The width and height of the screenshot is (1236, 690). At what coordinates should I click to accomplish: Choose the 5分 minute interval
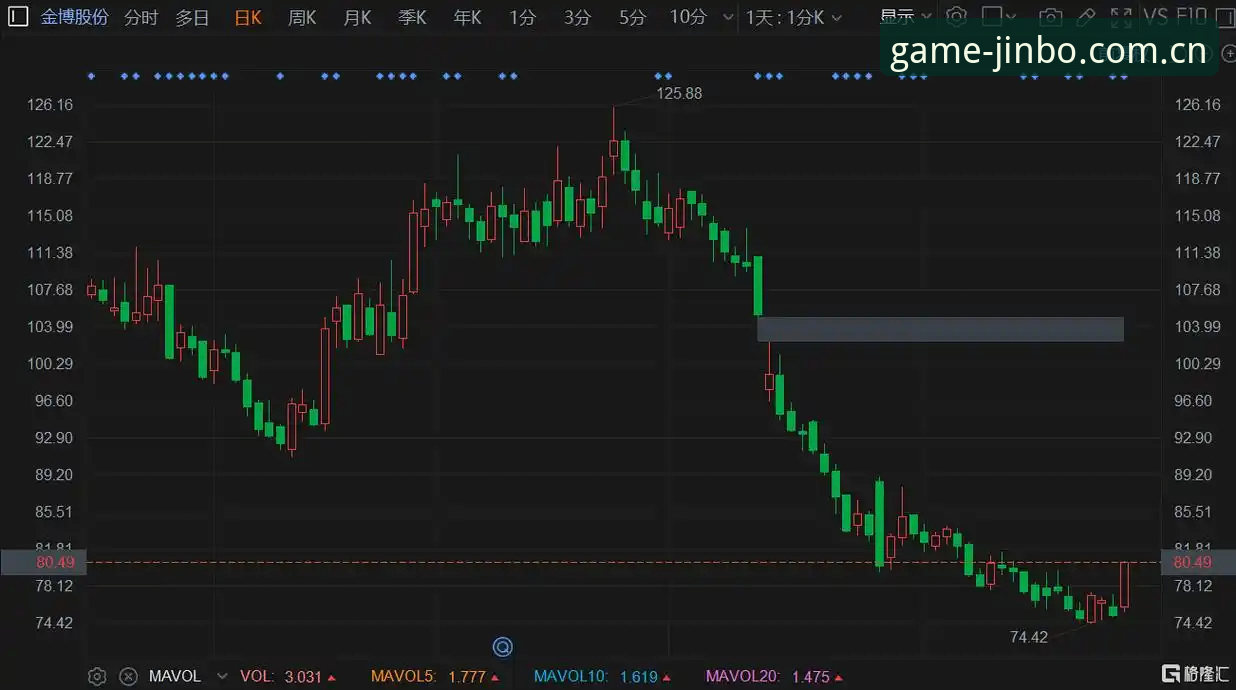click(632, 17)
